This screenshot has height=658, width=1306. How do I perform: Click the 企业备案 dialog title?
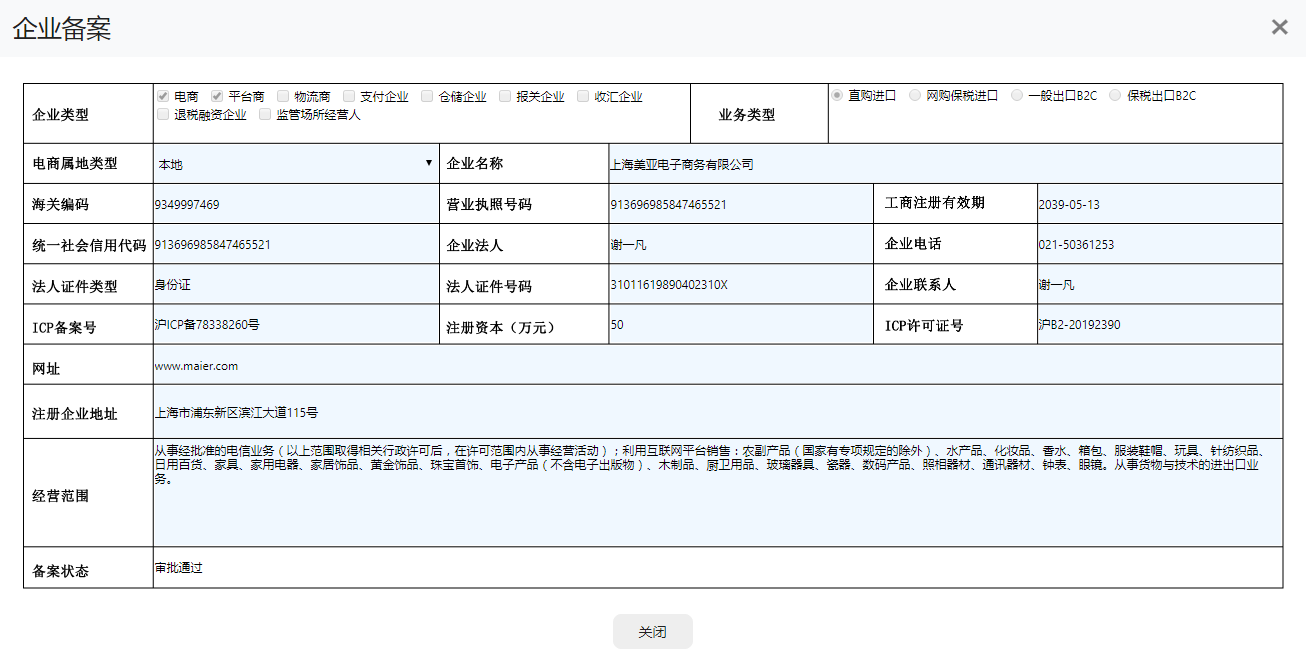(x=62, y=28)
